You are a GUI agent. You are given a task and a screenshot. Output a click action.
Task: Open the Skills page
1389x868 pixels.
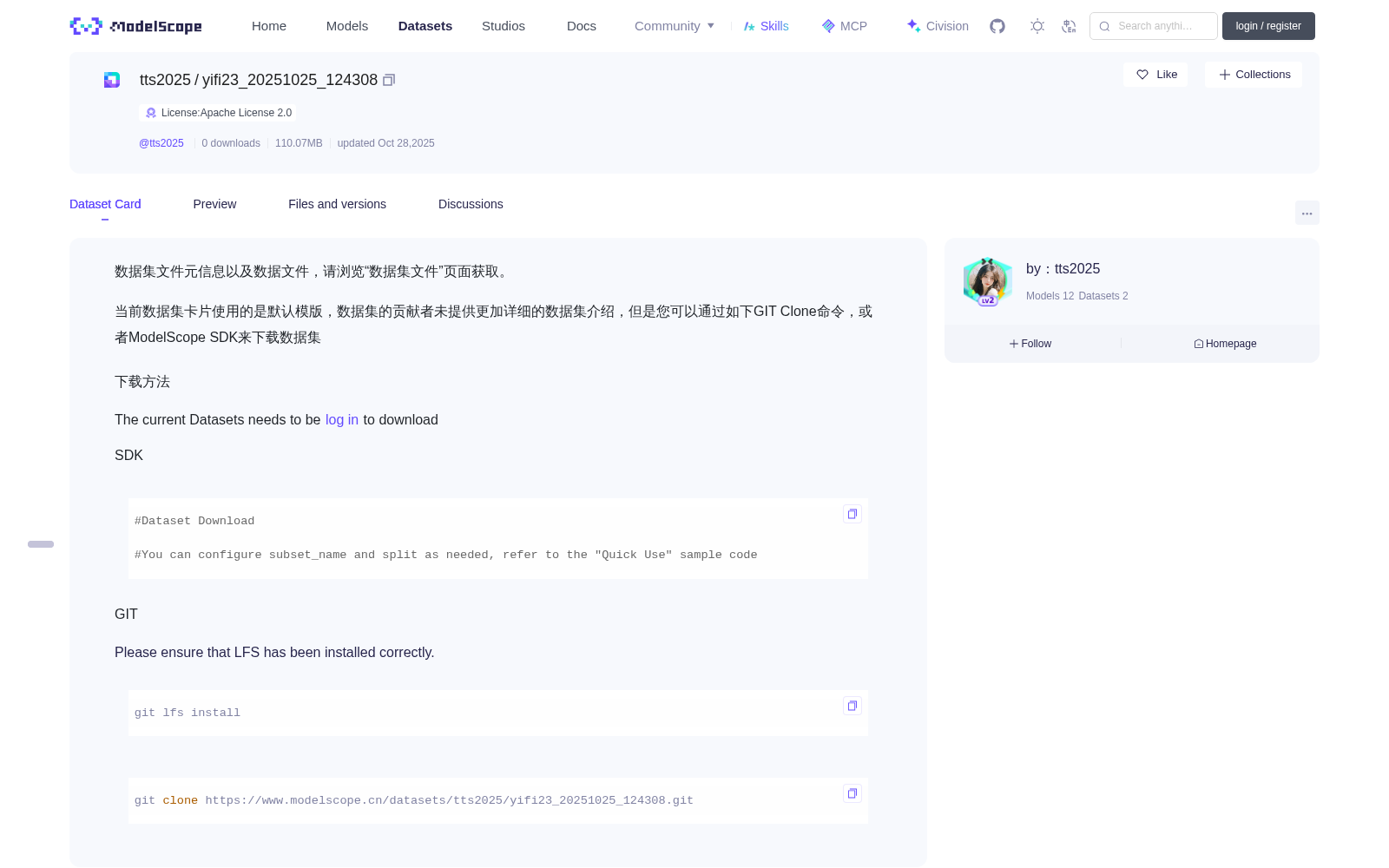pos(767,26)
